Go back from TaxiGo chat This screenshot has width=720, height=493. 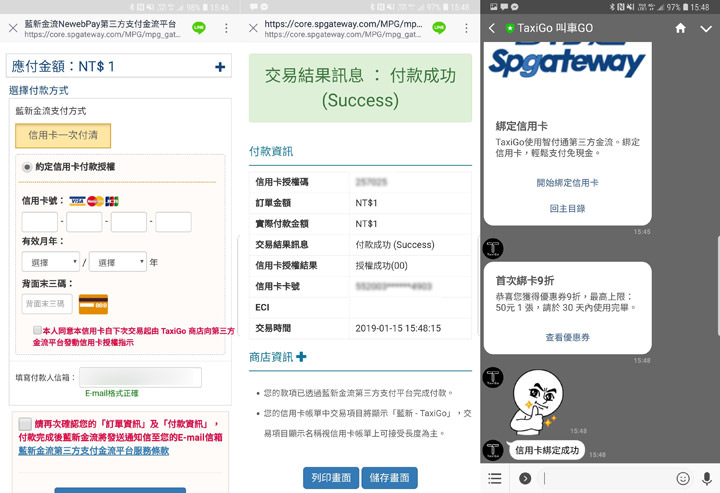coord(492,28)
